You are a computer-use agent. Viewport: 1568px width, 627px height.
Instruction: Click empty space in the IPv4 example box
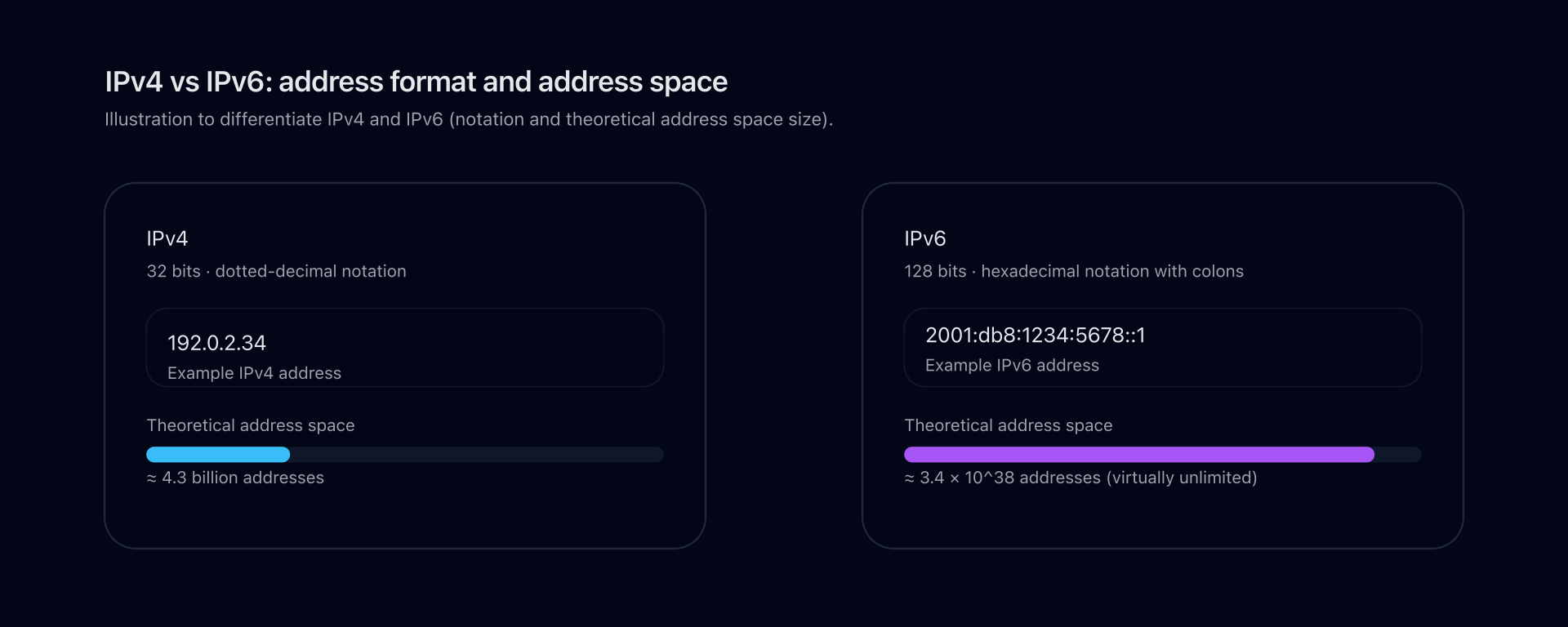coord(506,348)
